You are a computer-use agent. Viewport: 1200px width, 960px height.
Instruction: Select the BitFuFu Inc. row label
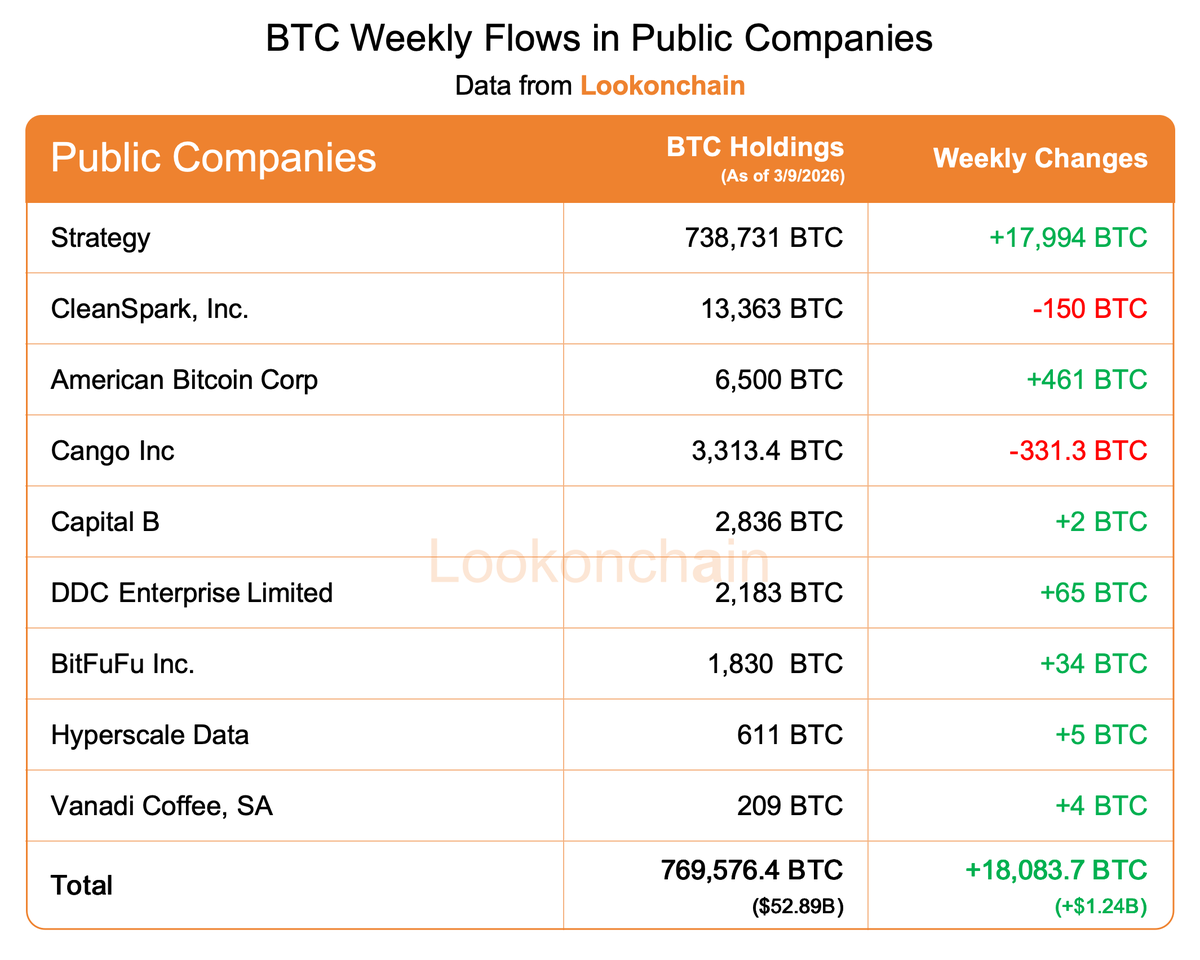[122, 664]
